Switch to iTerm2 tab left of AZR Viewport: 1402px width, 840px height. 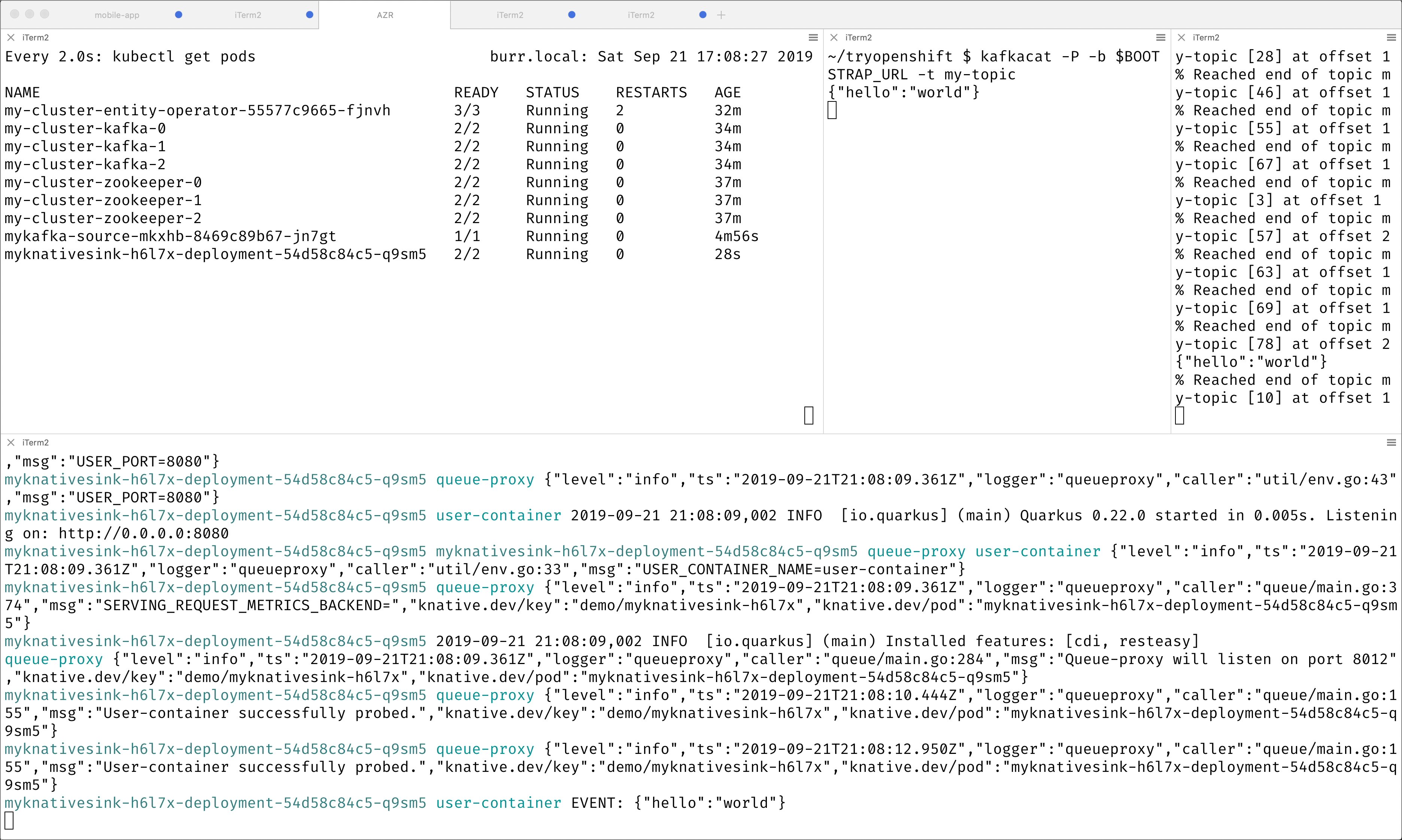pyautogui.click(x=248, y=15)
